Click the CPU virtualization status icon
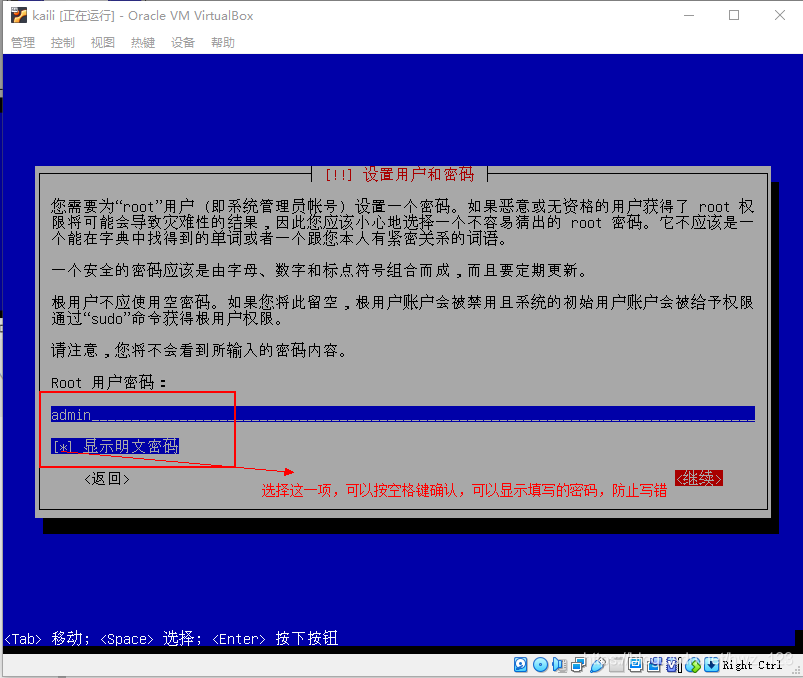This screenshot has width=803, height=678. 673,665
